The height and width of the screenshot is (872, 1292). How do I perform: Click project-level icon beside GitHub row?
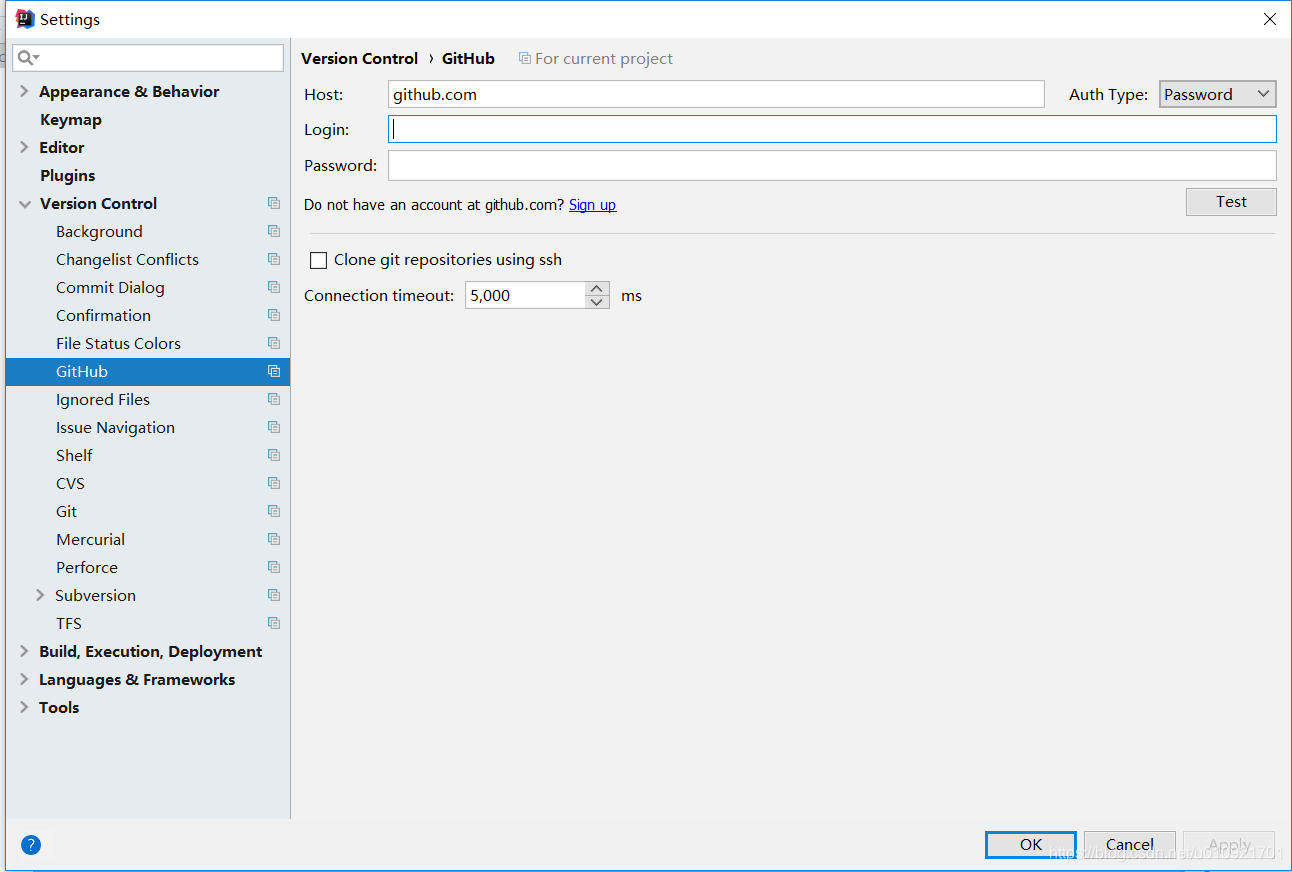[x=274, y=371]
